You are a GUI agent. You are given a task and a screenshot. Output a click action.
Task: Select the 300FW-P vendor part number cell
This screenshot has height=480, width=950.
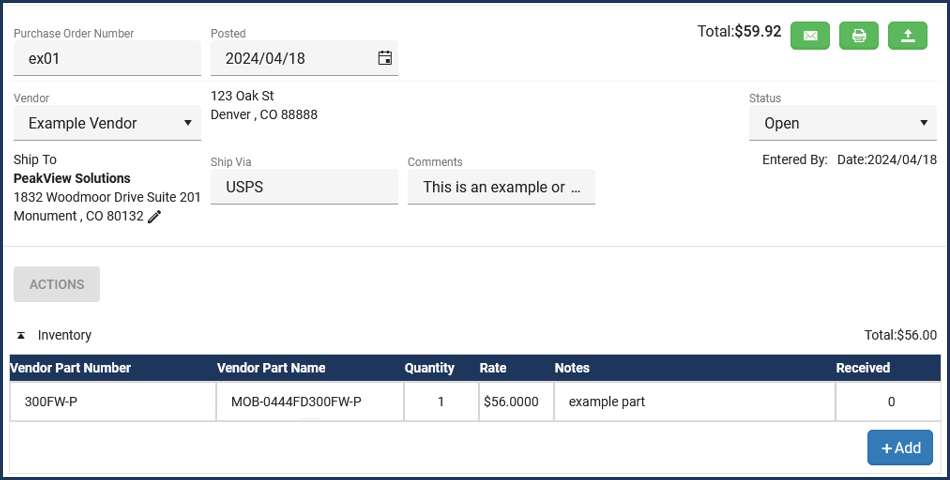click(113, 401)
